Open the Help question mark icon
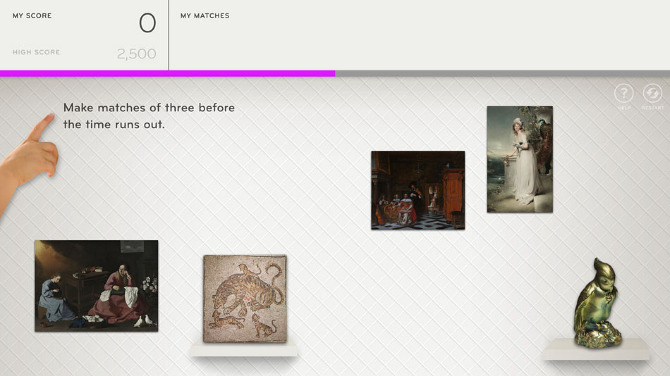670x376 pixels. click(x=624, y=93)
